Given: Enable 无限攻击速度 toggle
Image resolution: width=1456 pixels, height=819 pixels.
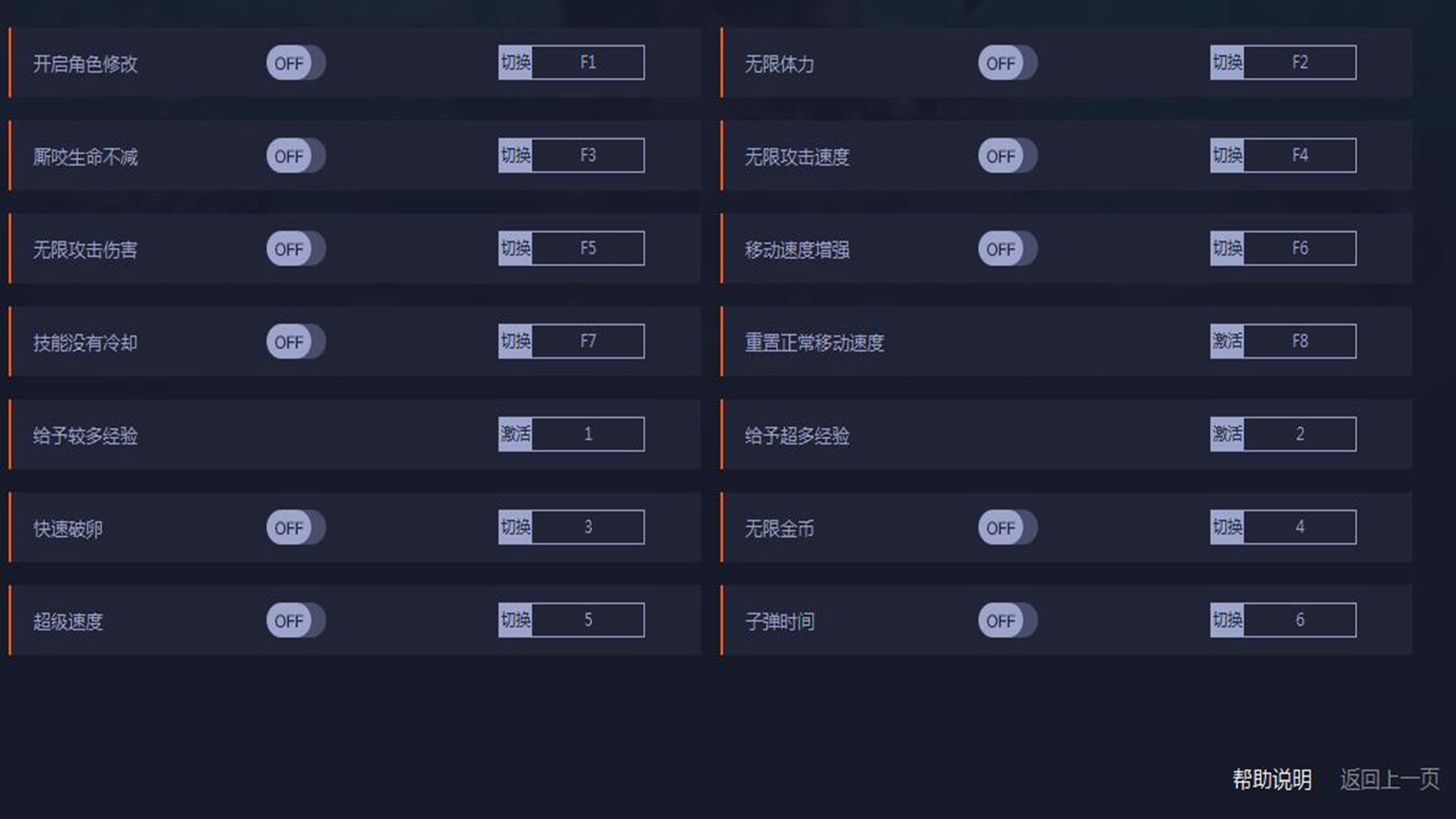Looking at the screenshot, I should pyautogui.click(x=1007, y=156).
